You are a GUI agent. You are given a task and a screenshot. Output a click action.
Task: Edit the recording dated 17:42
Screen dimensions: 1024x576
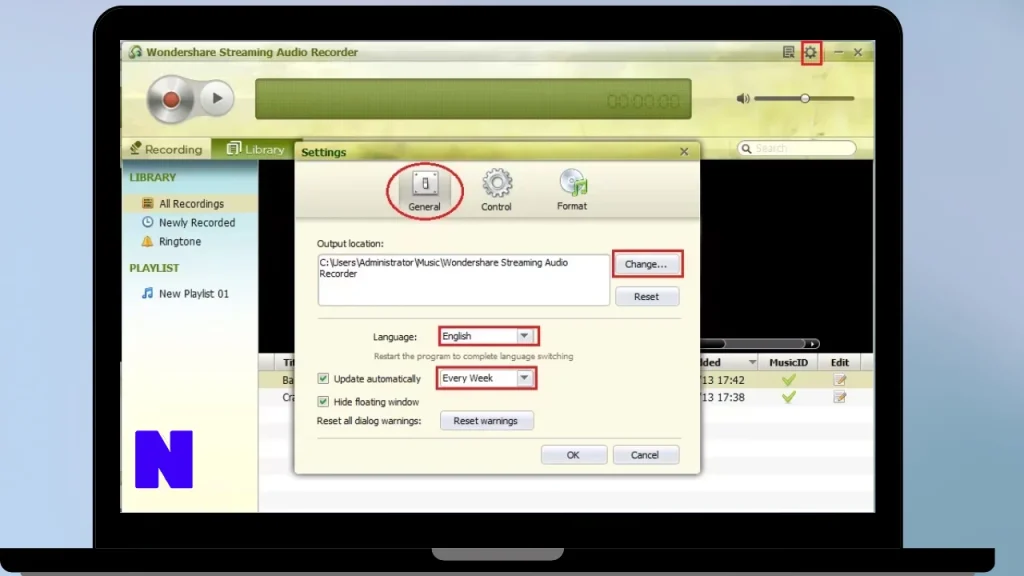tap(840, 380)
